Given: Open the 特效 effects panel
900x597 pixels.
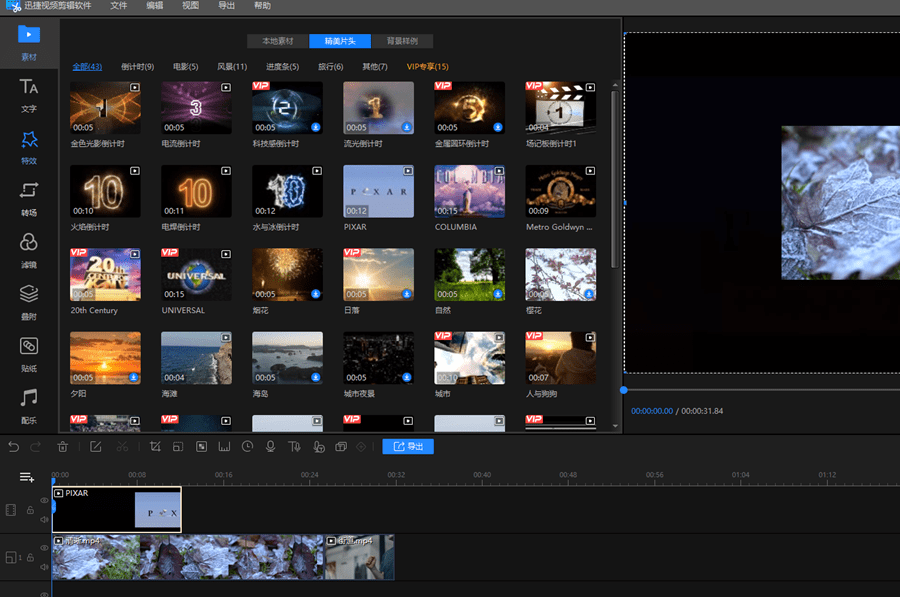Looking at the screenshot, I should [29, 148].
